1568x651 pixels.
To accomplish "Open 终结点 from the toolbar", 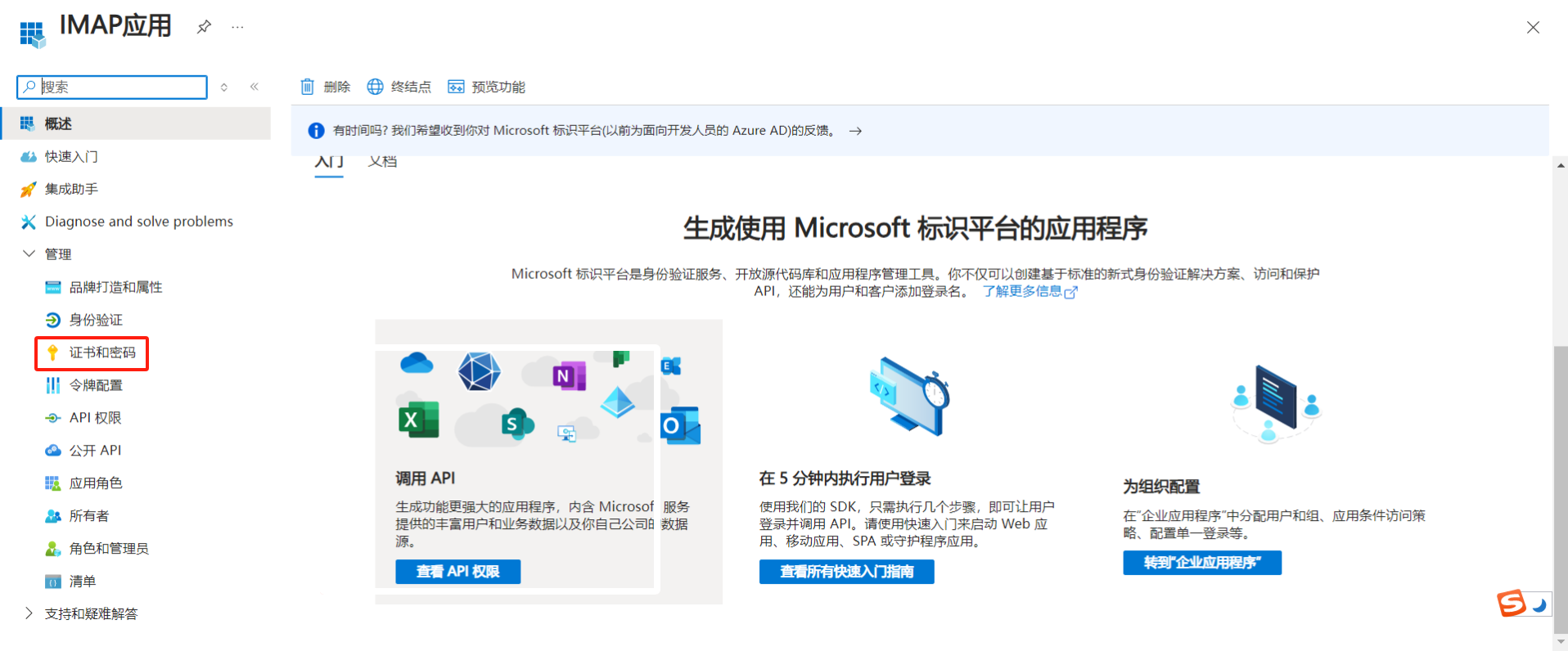I will pyautogui.click(x=399, y=87).
